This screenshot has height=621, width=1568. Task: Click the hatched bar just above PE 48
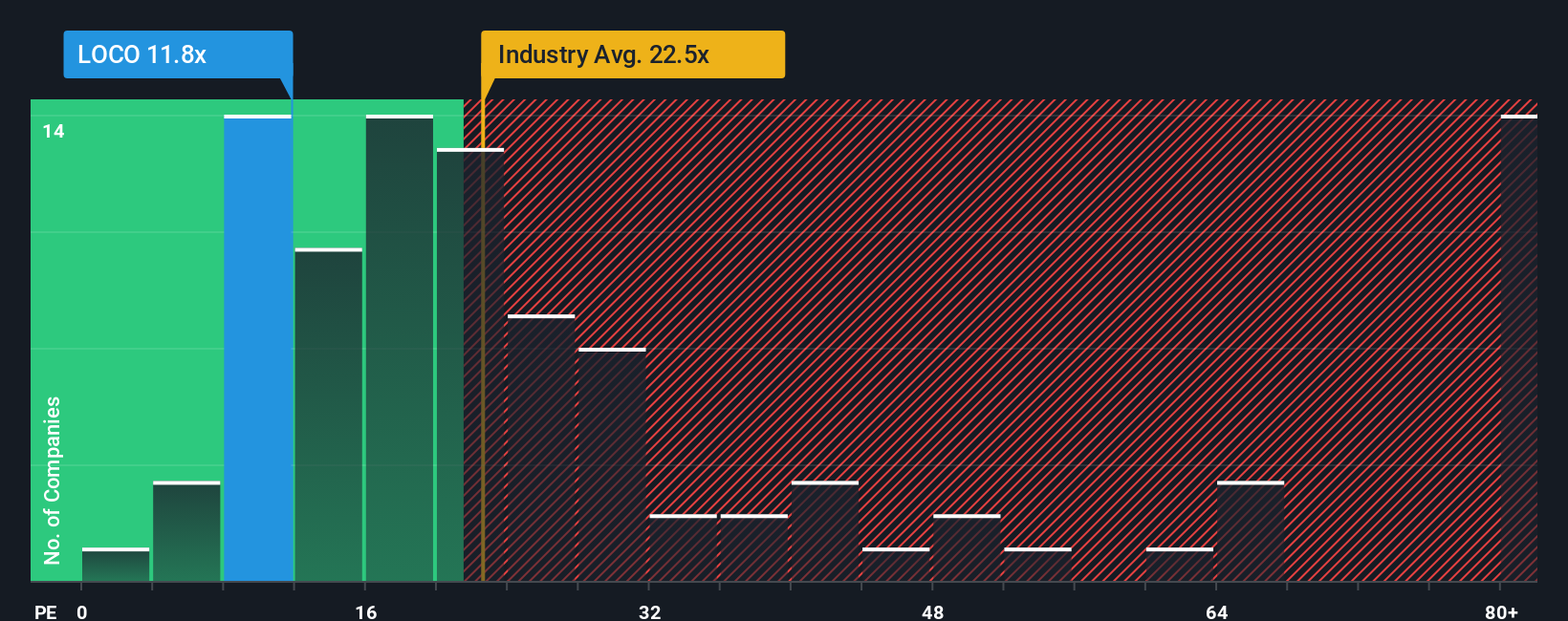pos(967,547)
